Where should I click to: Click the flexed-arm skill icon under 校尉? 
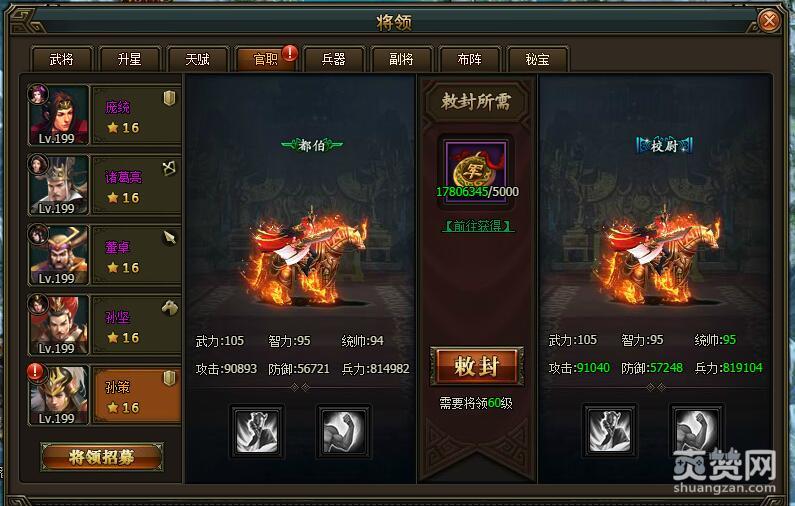(x=697, y=431)
